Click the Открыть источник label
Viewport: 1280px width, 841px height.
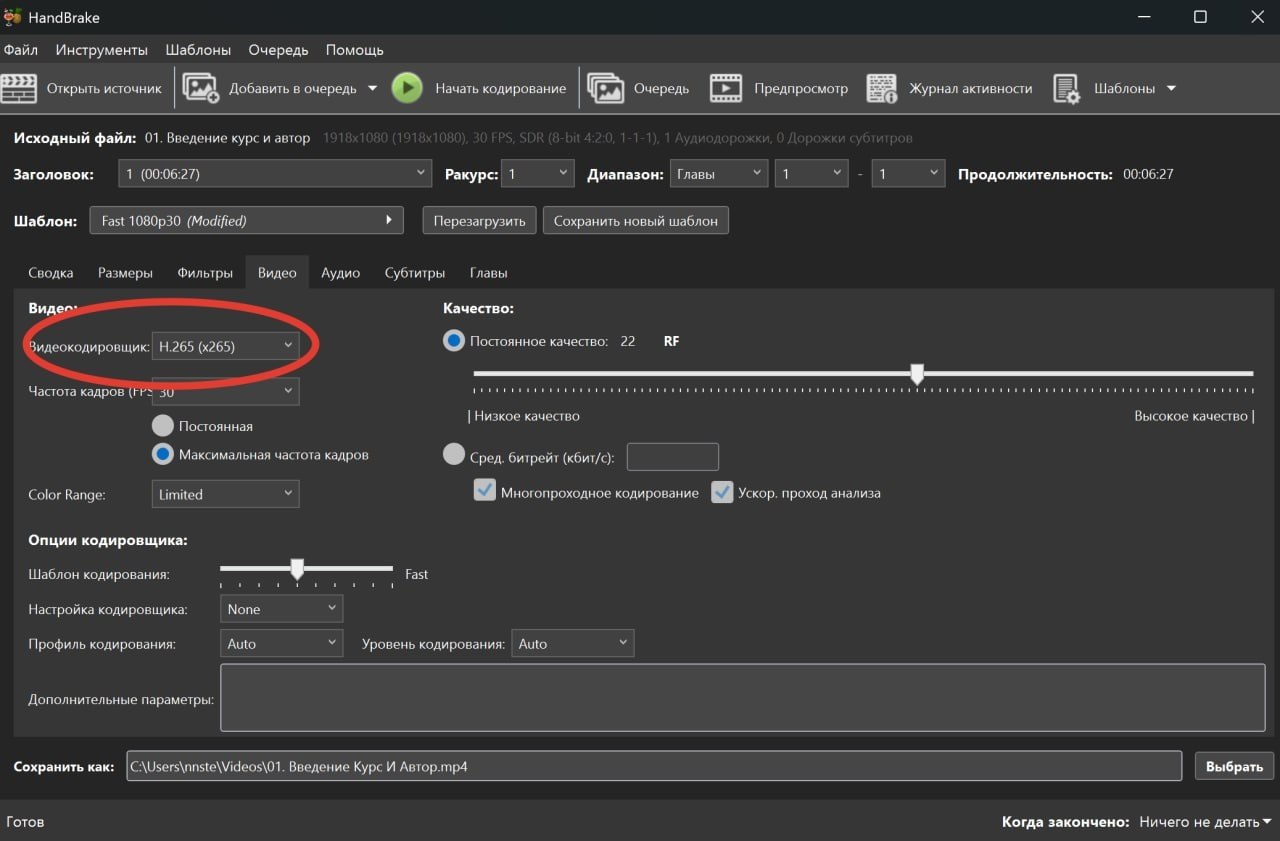(104, 89)
